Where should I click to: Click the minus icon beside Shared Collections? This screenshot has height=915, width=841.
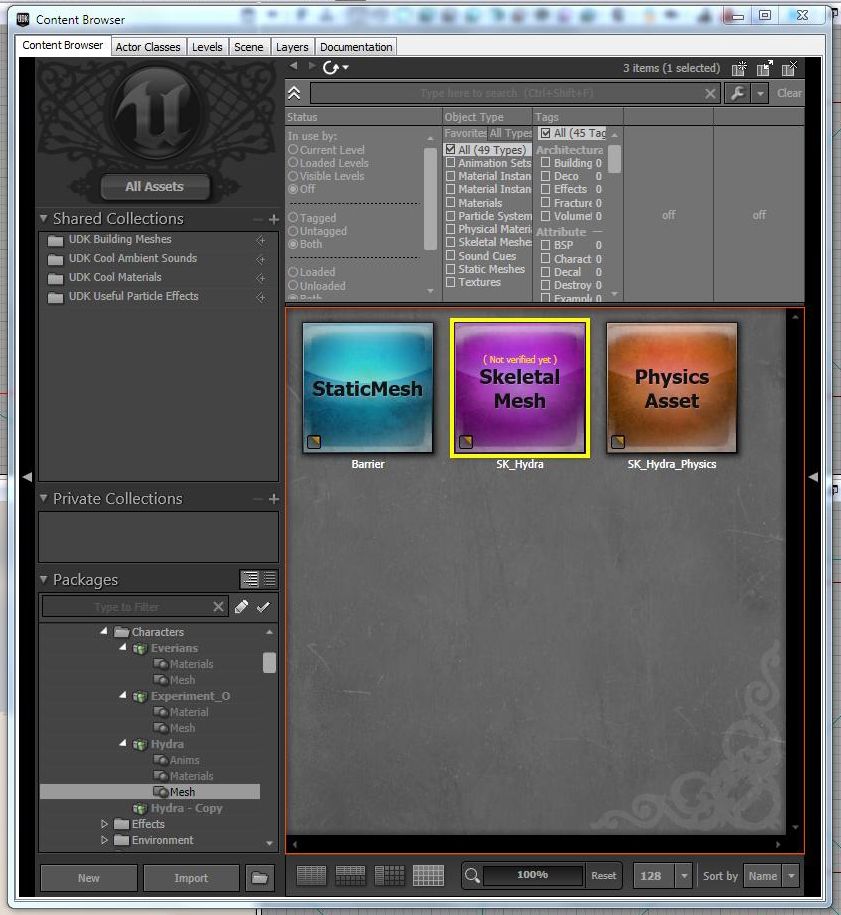coord(258,219)
